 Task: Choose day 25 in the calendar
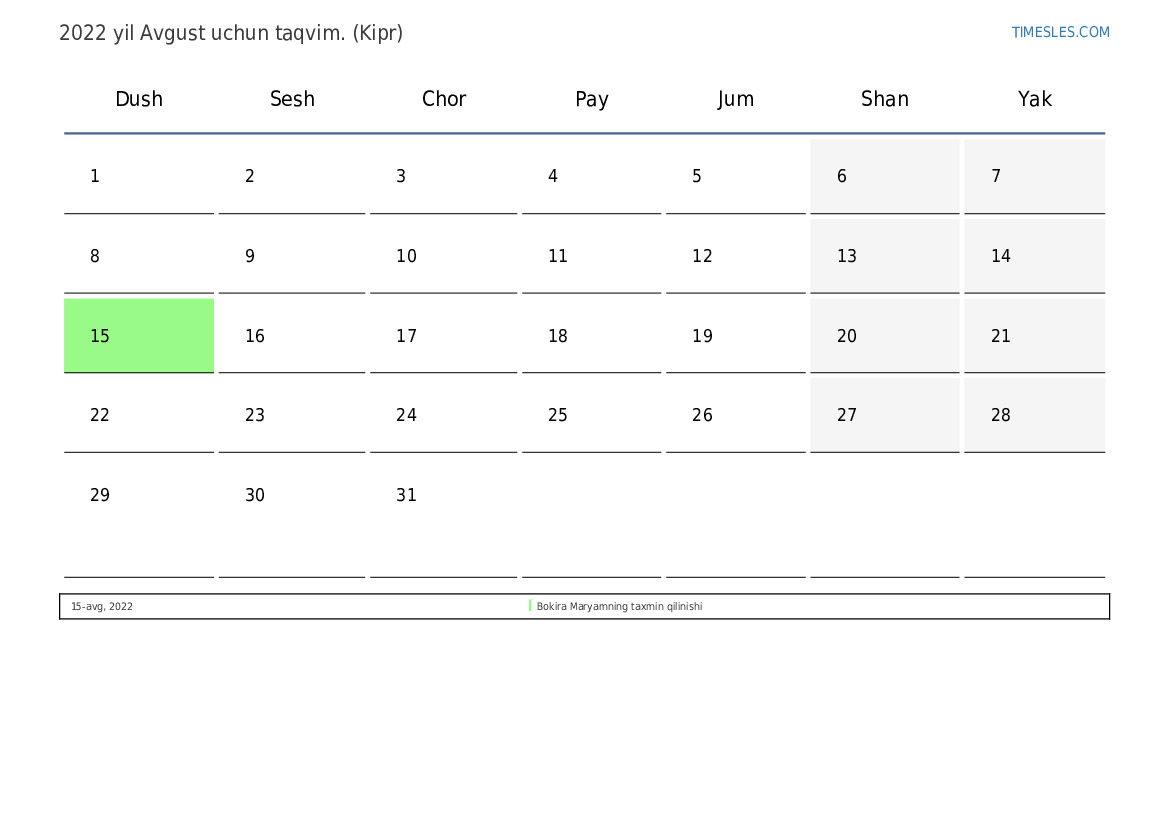click(592, 415)
